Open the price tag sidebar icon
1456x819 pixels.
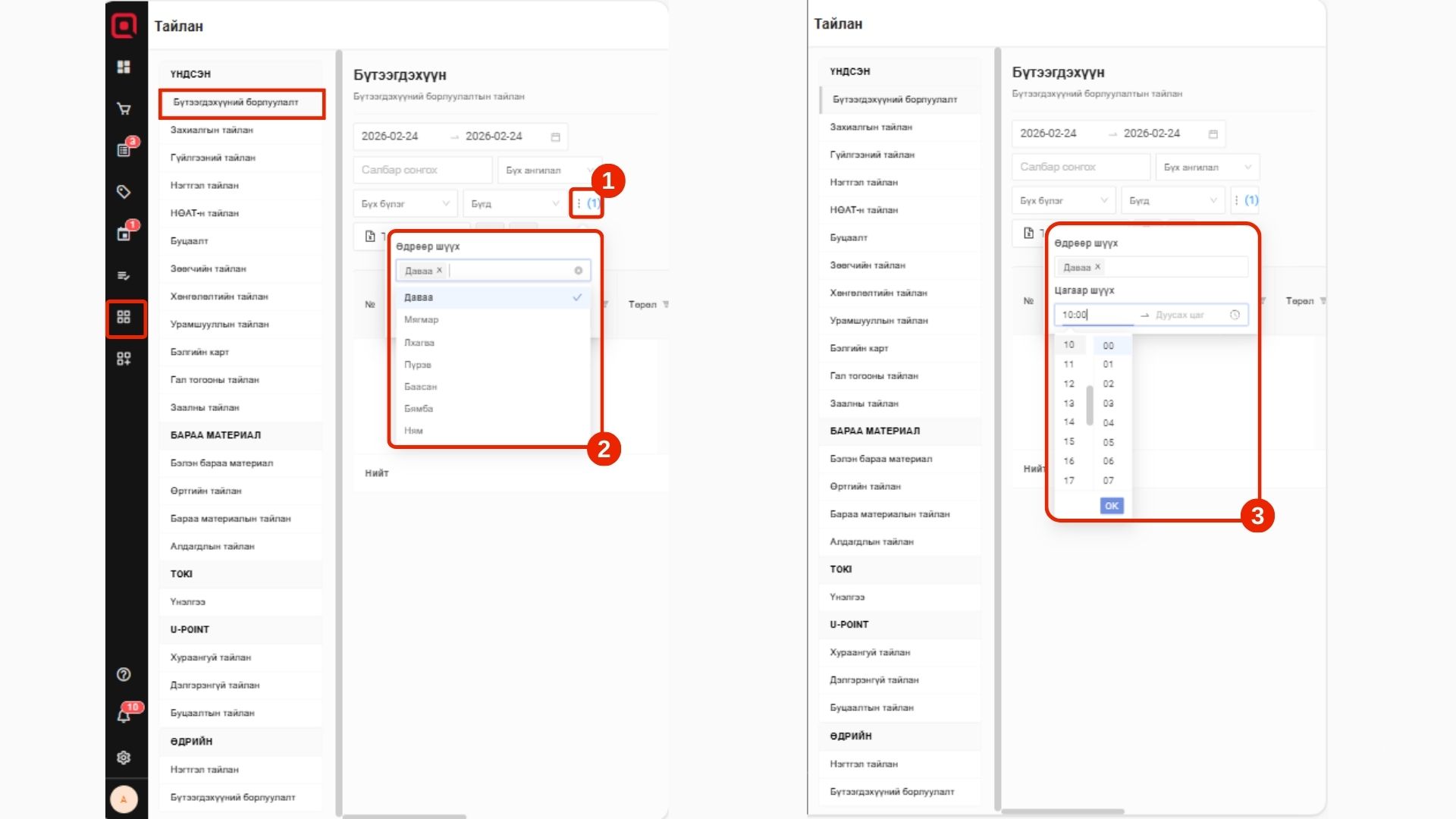124,192
